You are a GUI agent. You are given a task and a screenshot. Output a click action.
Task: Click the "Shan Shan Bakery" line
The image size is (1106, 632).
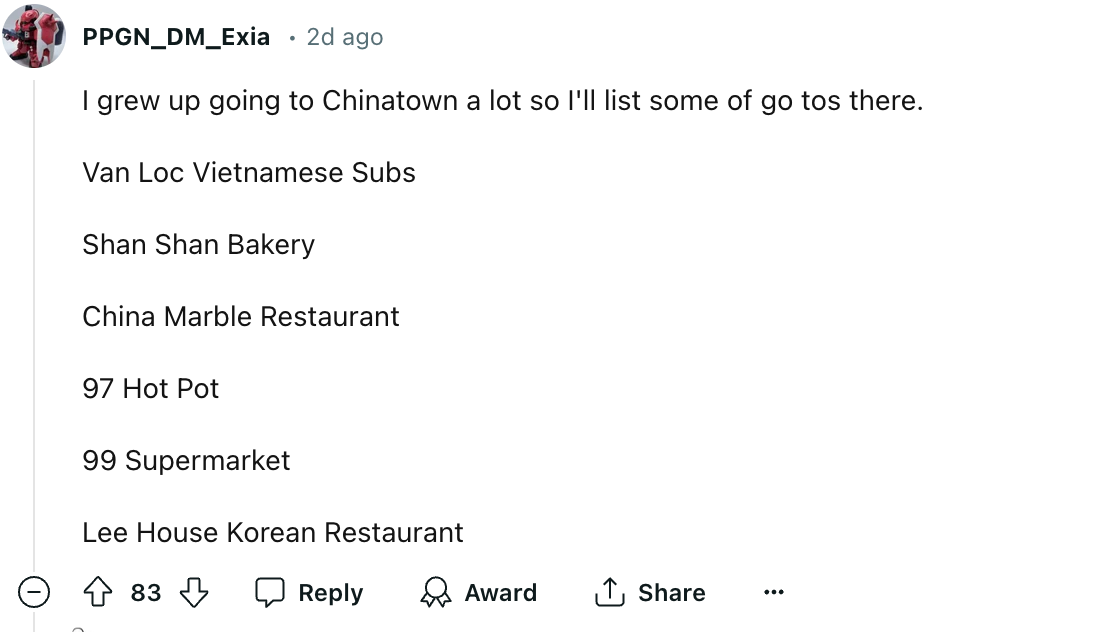coord(198,245)
